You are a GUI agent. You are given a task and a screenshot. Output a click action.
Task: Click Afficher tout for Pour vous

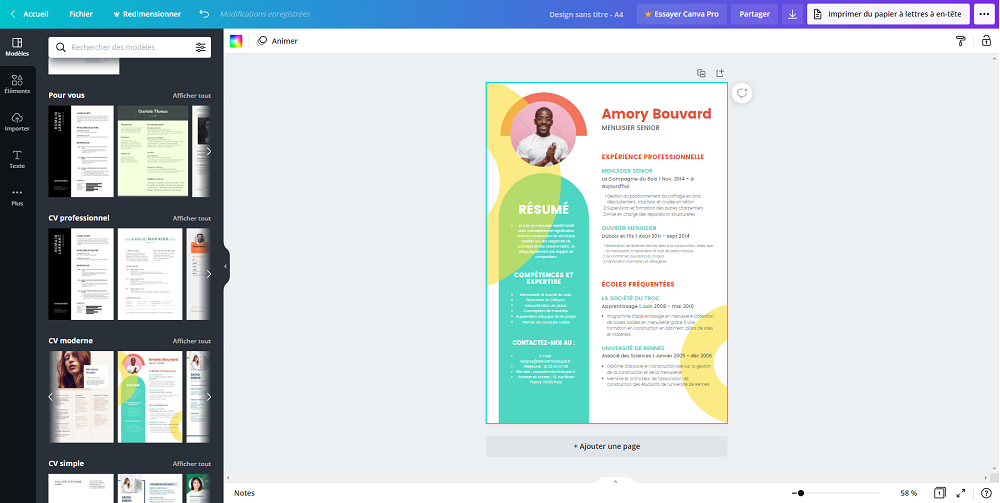(192, 96)
